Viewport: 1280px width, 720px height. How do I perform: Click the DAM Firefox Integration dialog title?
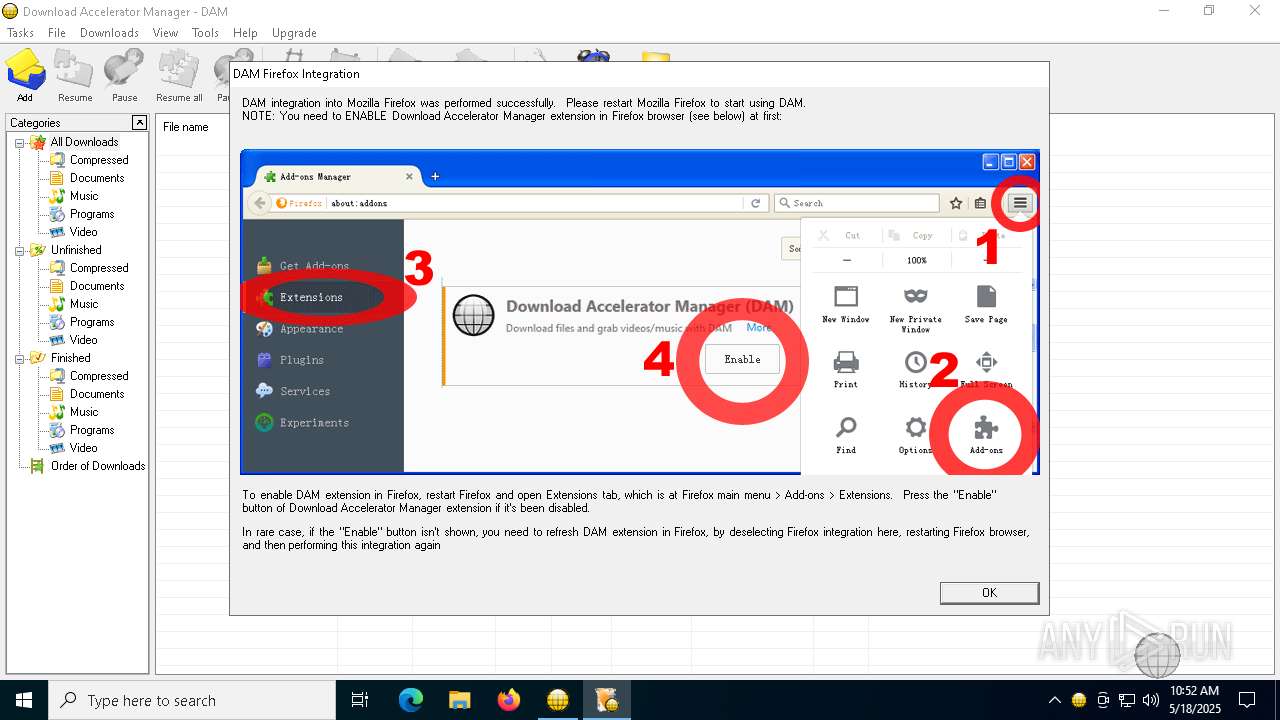(x=296, y=74)
